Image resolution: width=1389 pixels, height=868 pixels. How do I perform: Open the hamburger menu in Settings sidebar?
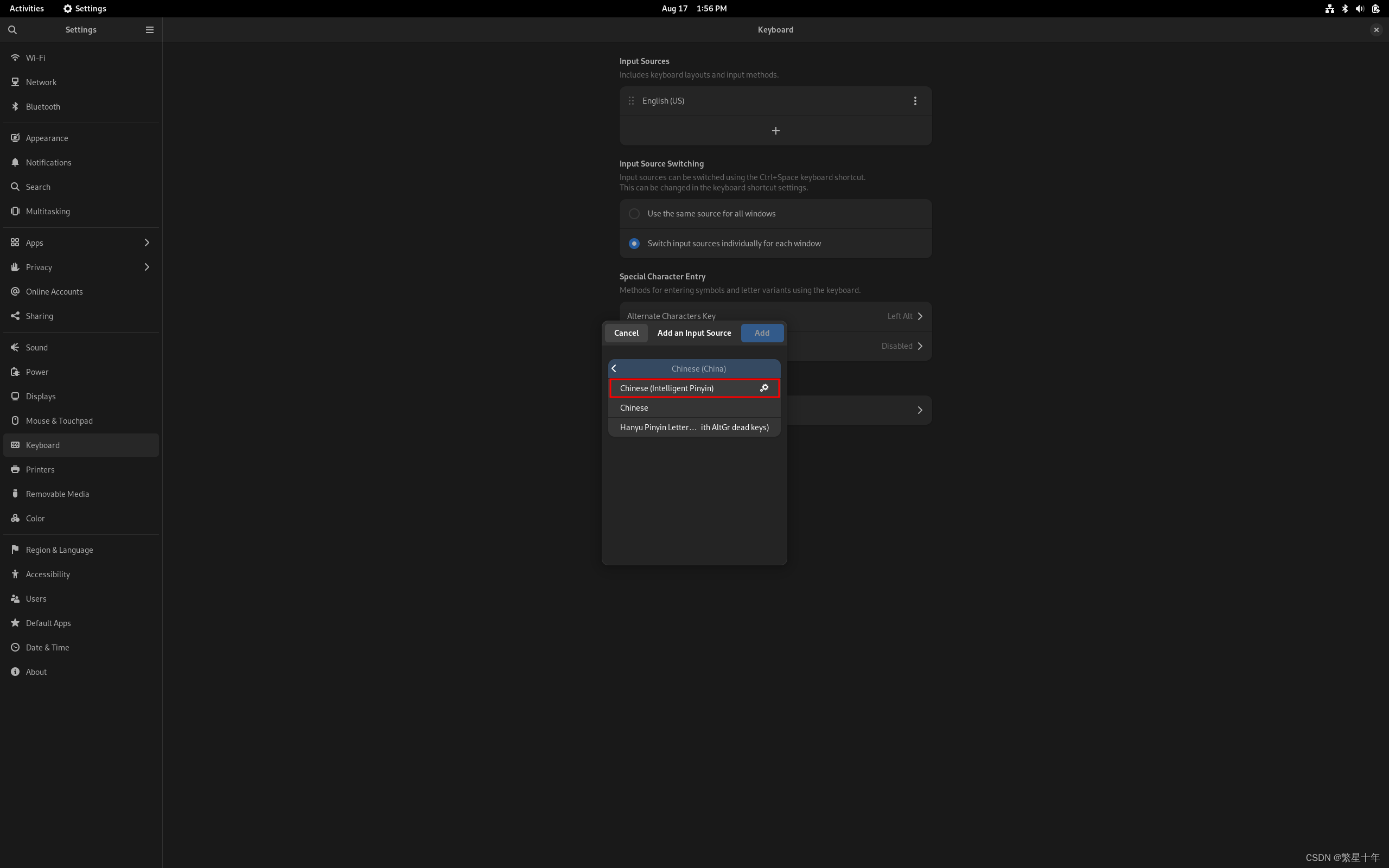[x=149, y=30]
